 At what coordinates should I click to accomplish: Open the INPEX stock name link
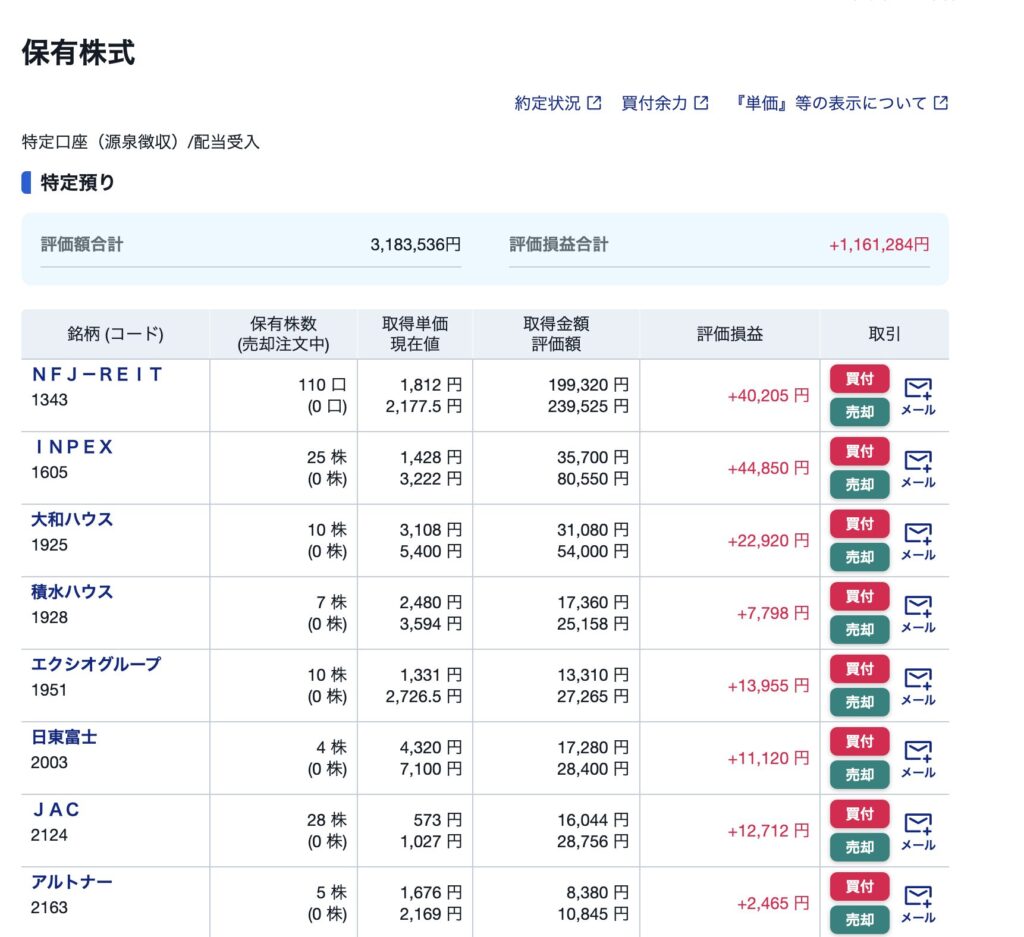click(x=74, y=447)
